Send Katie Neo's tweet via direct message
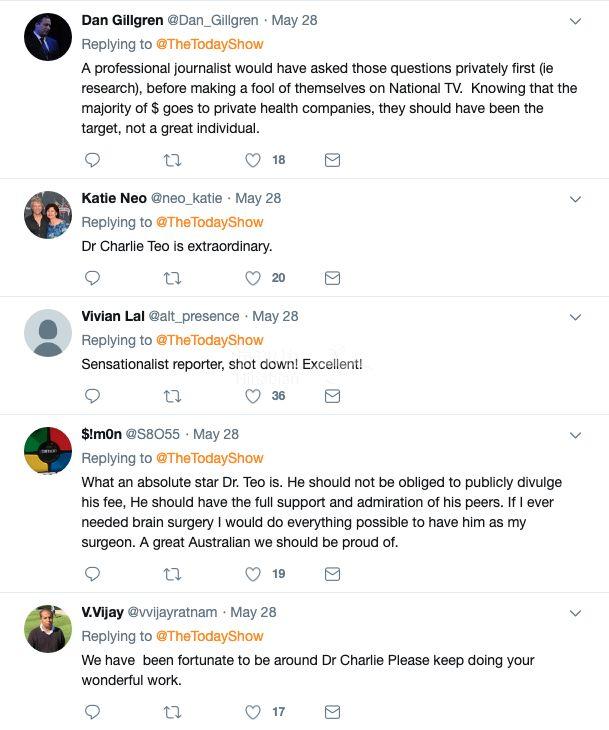The width and height of the screenshot is (609, 730). [332, 278]
